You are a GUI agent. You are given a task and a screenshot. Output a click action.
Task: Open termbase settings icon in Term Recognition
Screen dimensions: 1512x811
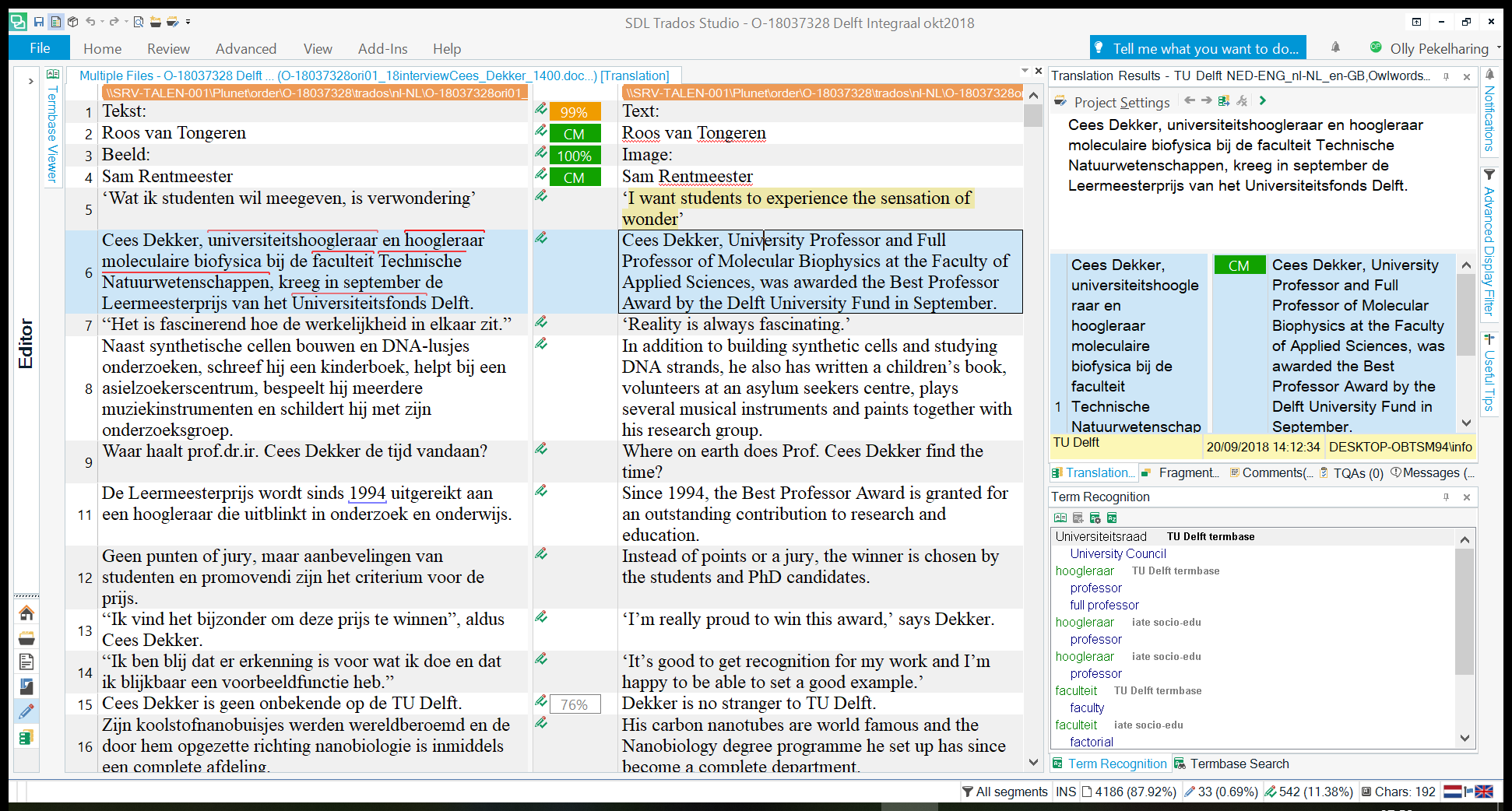tap(1095, 518)
